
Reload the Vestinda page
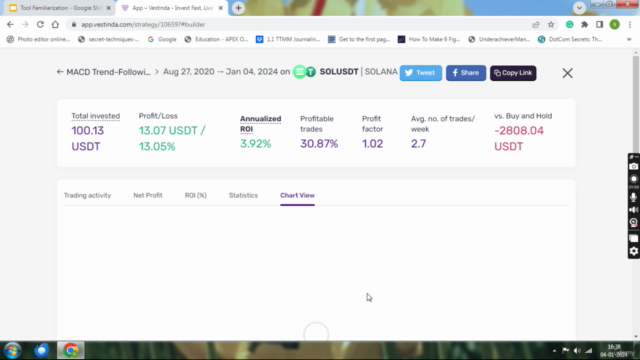tap(40, 24)
